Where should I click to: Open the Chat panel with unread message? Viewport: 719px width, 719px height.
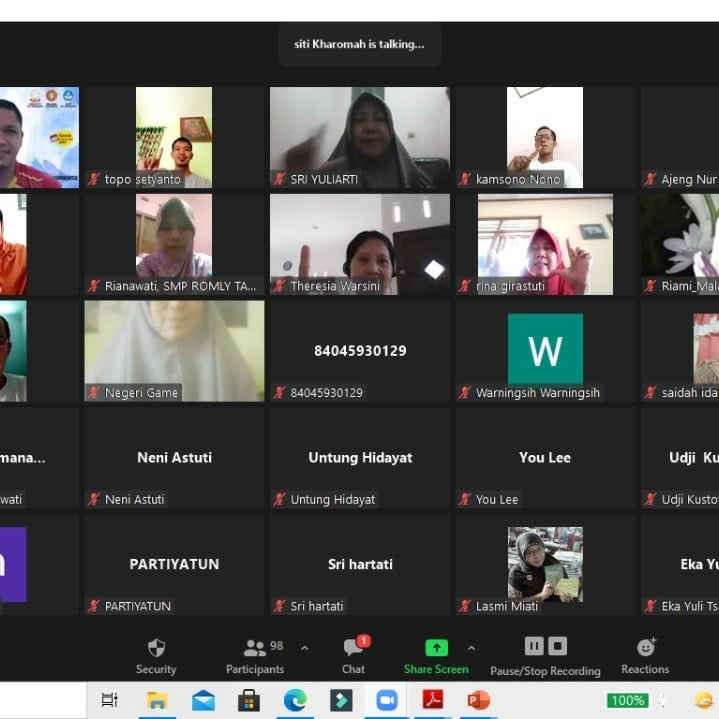[x=353, y=655]
